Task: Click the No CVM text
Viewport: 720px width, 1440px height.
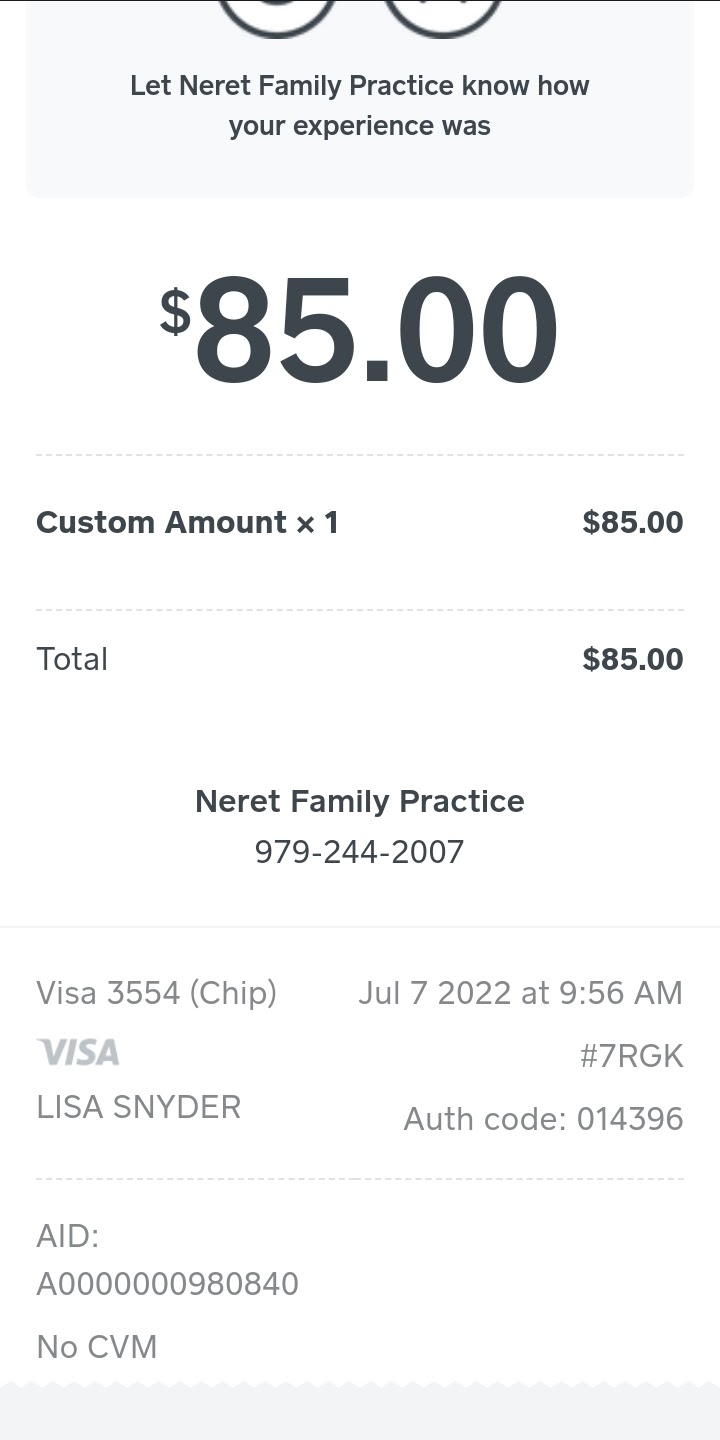Action: 97,1347
